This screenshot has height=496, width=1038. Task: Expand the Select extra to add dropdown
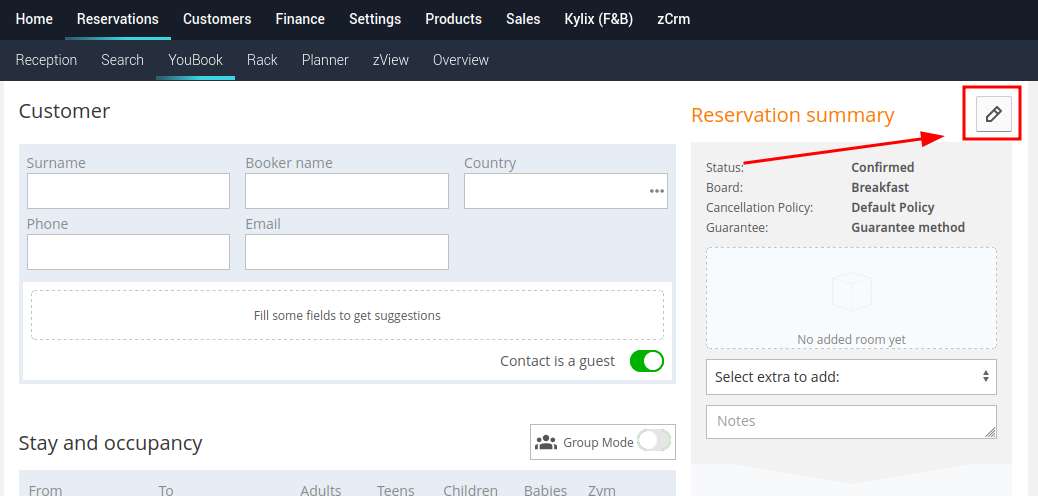pos(851,377)
